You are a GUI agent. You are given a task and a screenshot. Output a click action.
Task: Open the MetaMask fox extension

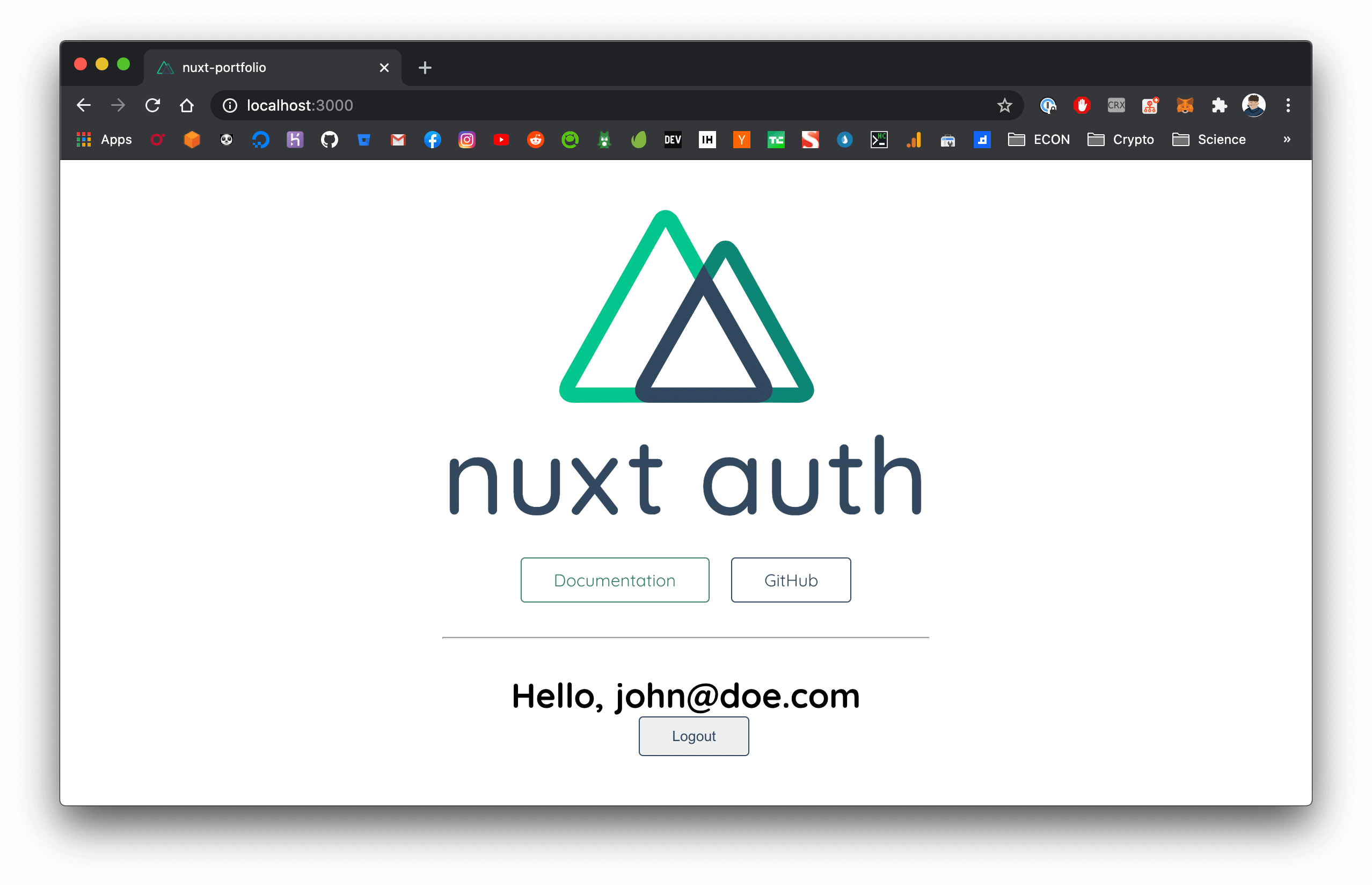coord(1185,105)
